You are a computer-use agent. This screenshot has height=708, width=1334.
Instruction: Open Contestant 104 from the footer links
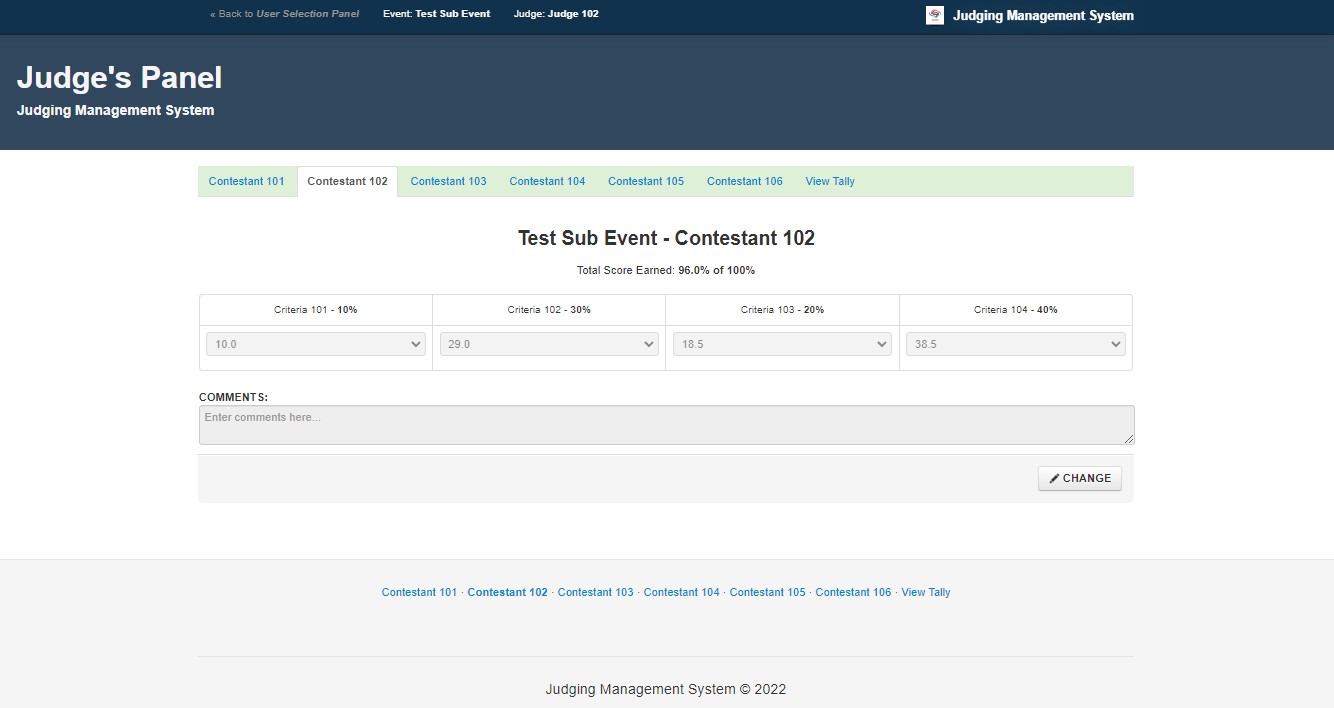tap(682, 593)
